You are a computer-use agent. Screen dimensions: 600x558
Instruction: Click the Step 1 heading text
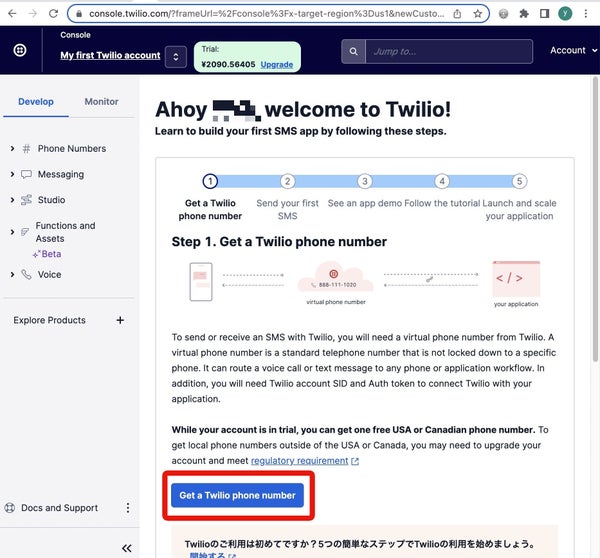279,242
